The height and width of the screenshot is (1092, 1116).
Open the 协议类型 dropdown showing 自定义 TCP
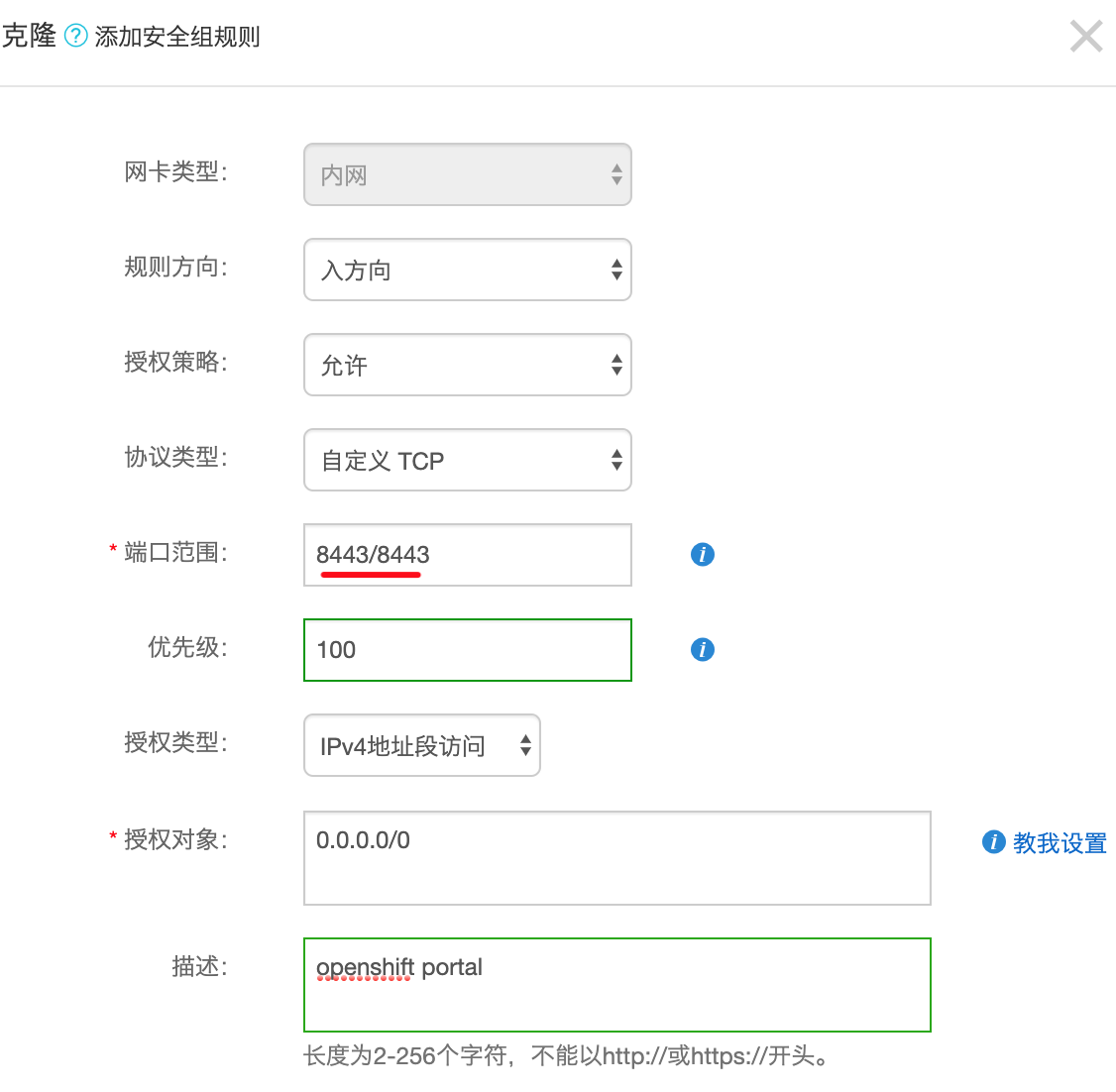pyautogui.click(x=468, y=460)
